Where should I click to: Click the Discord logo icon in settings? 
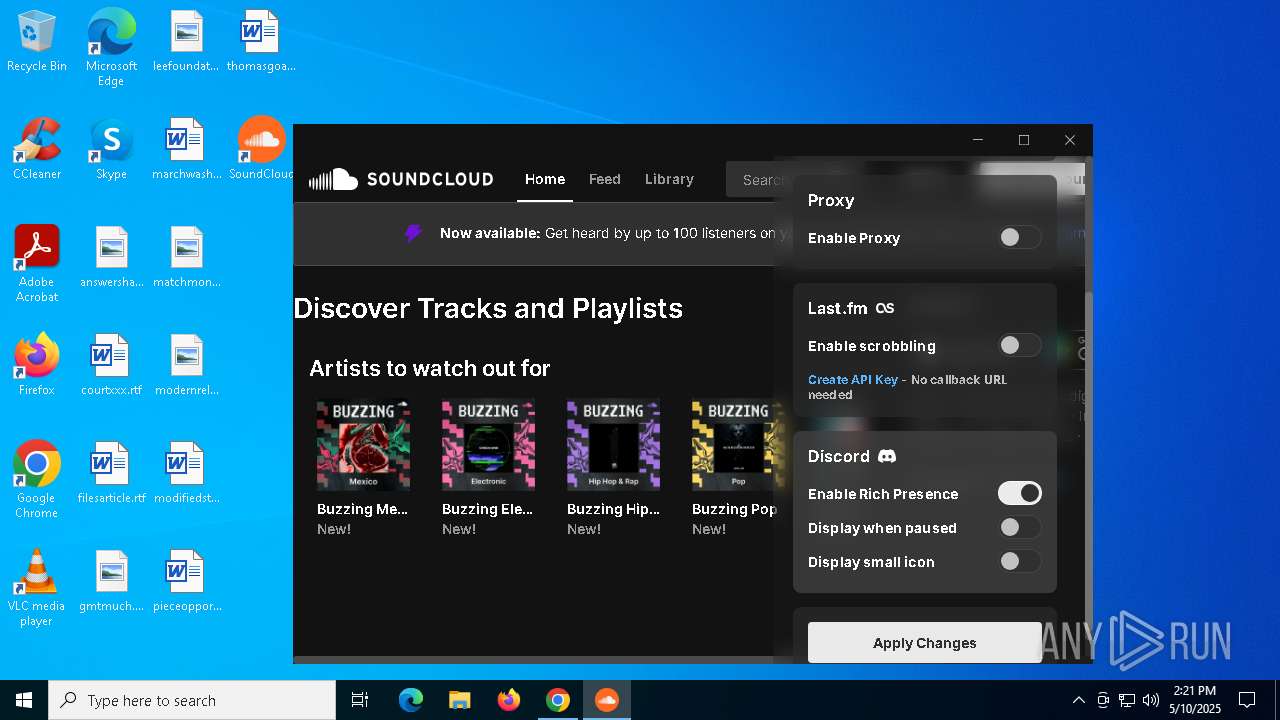click(x=887, y=456)
